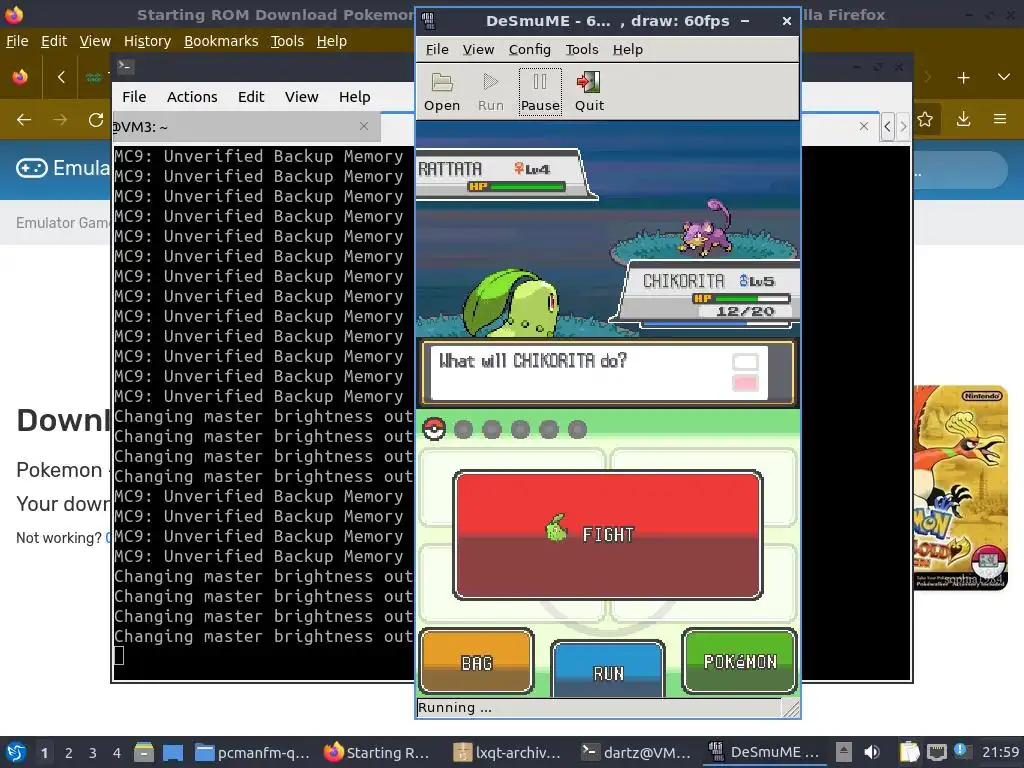The width and height of the screenshot is (1024, 768).
Task: Open a new Firefox tab
Action: point(963,78)
